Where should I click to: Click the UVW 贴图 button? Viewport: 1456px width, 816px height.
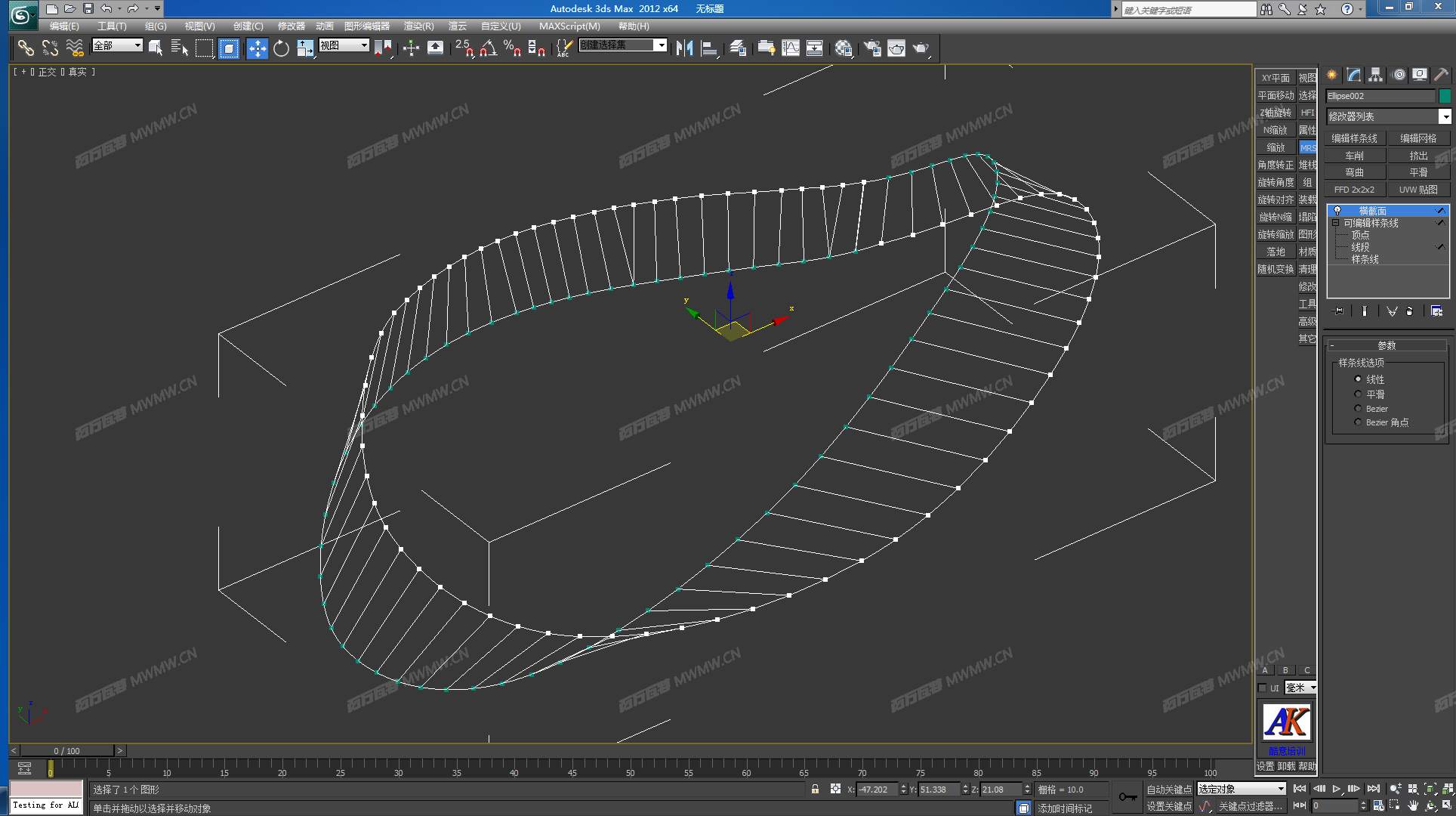pos(1418,190)
